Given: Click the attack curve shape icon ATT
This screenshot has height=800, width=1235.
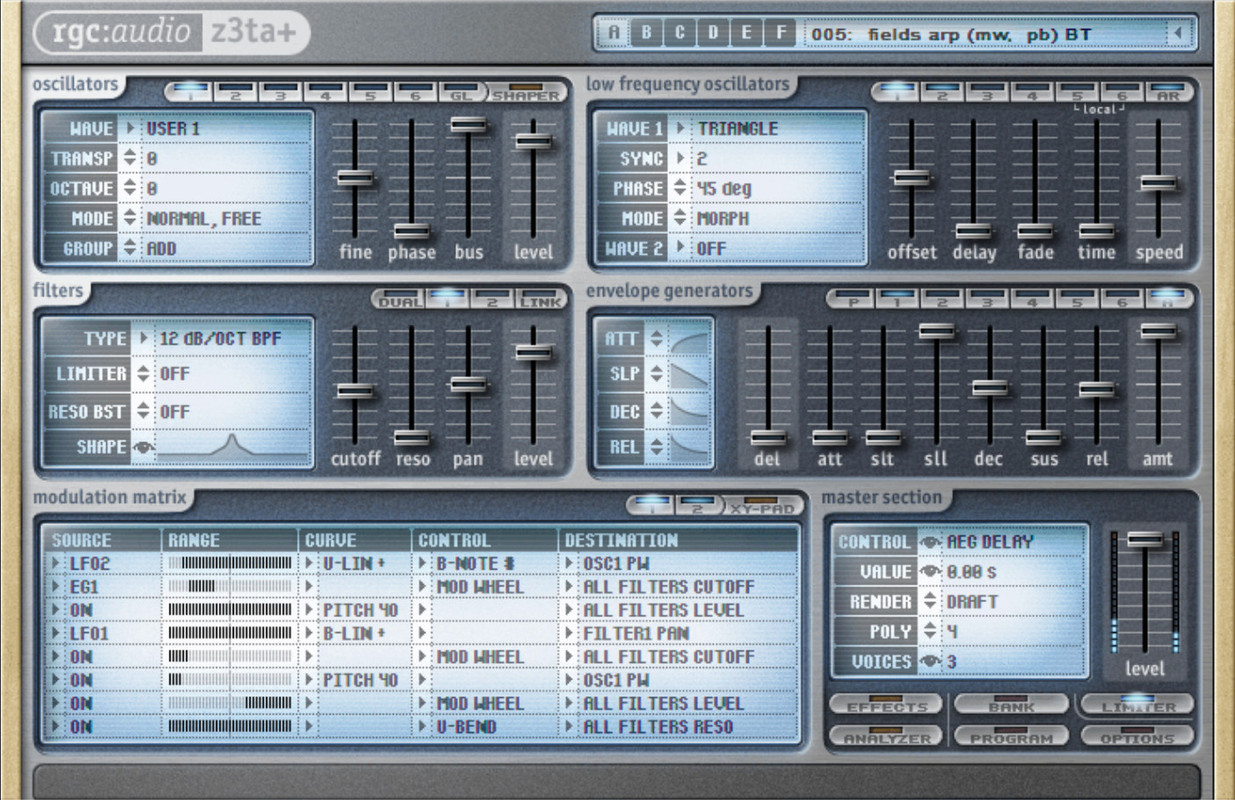Looking at the screenshot, I should 689,340.
